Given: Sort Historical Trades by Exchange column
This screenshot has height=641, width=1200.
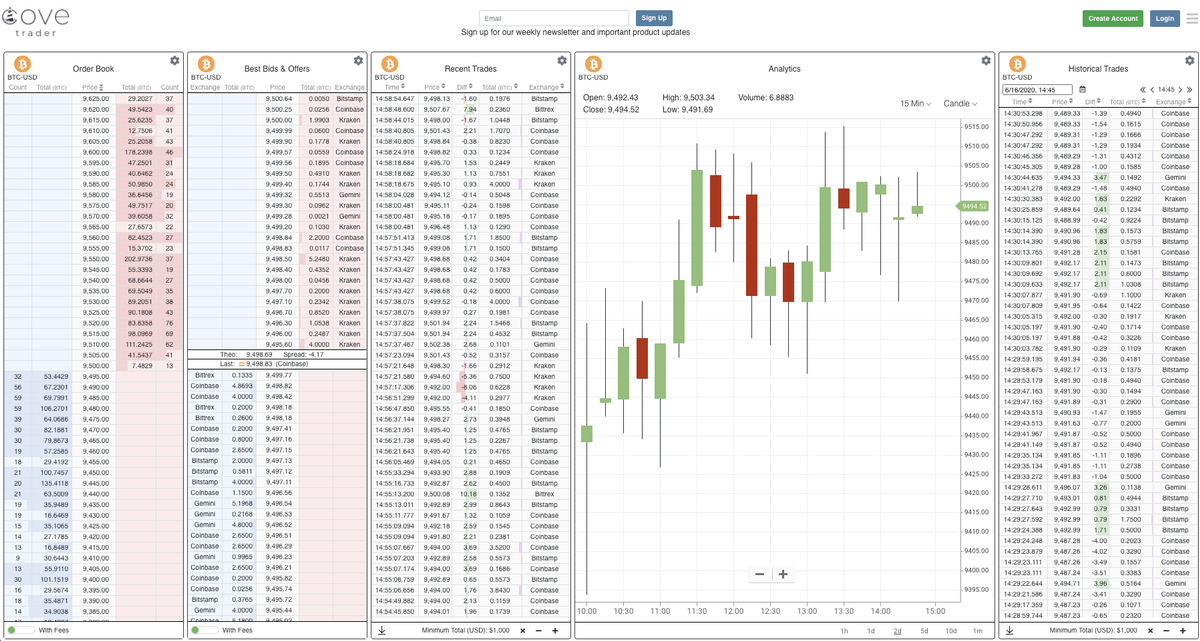Looking at the screenshot, I should click(x=1173, y=102).
